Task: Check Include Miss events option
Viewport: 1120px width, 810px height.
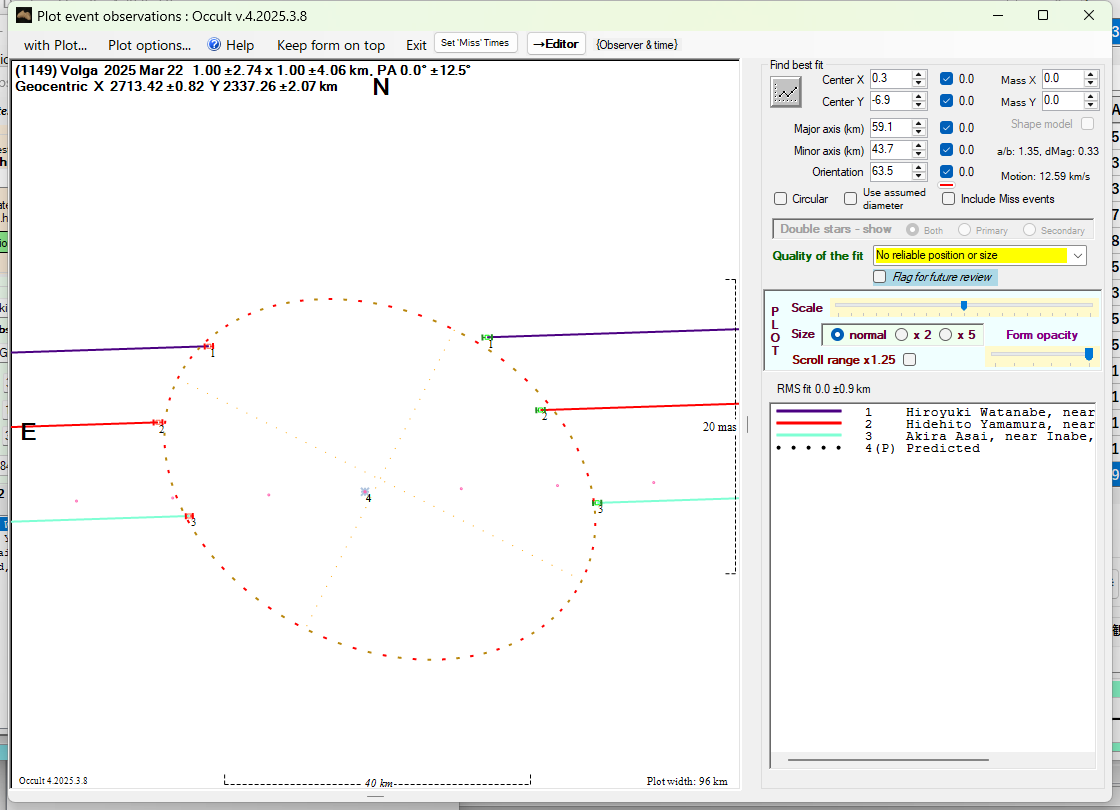Action: (949, 199)
